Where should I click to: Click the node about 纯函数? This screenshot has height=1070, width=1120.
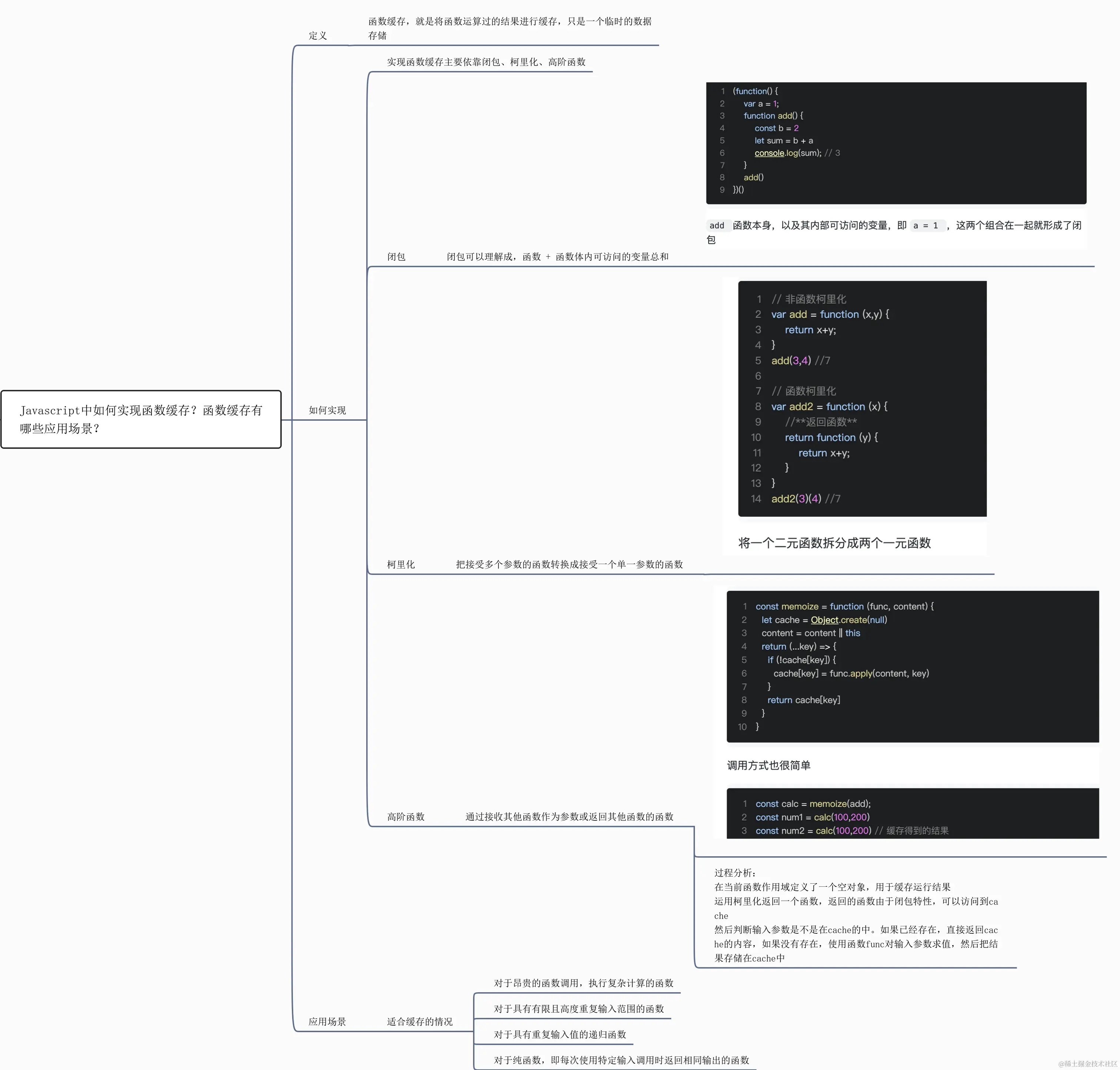pos(621,1060)
